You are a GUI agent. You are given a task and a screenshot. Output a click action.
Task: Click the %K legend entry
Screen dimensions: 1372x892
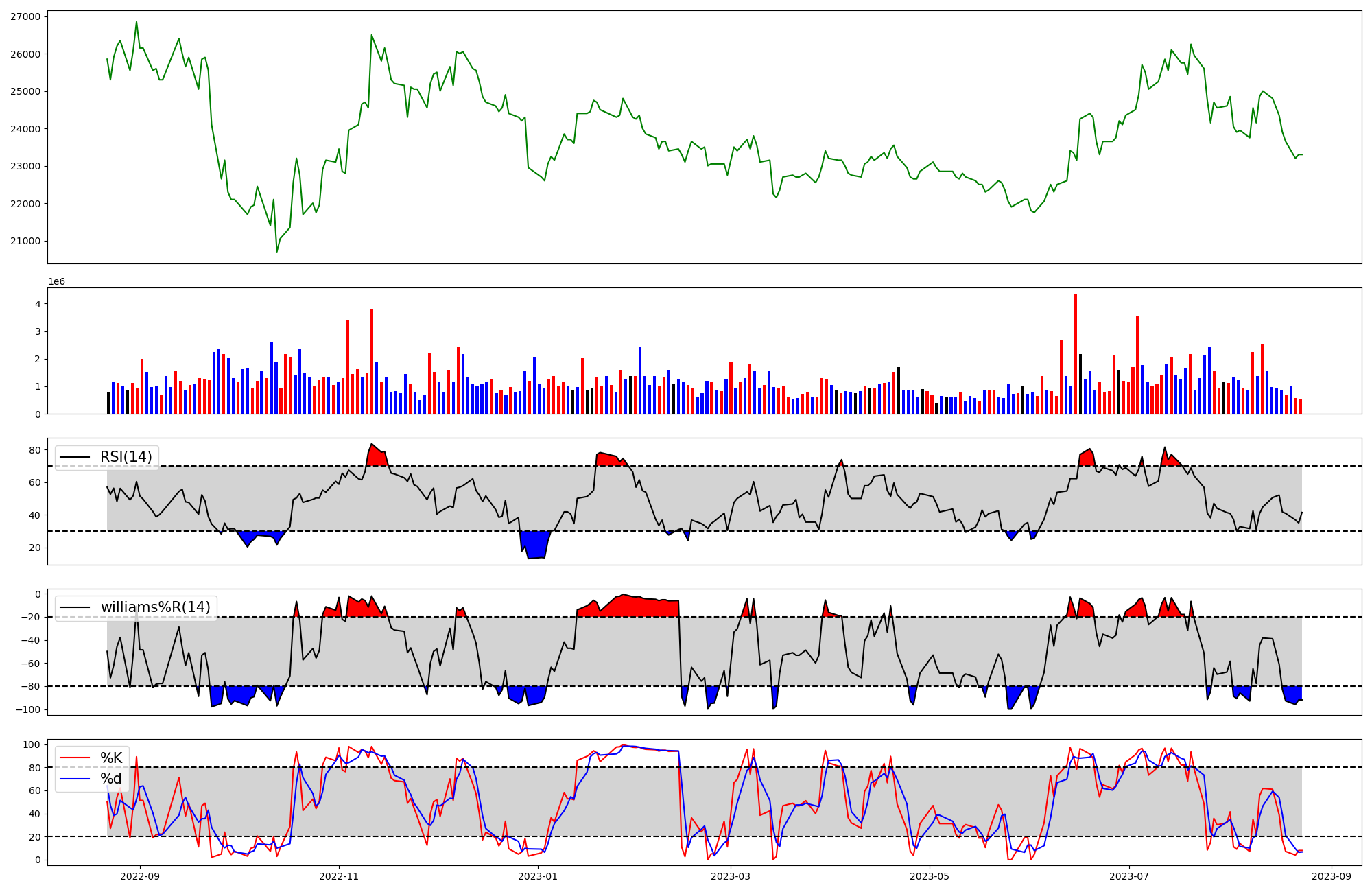(111, 758)
